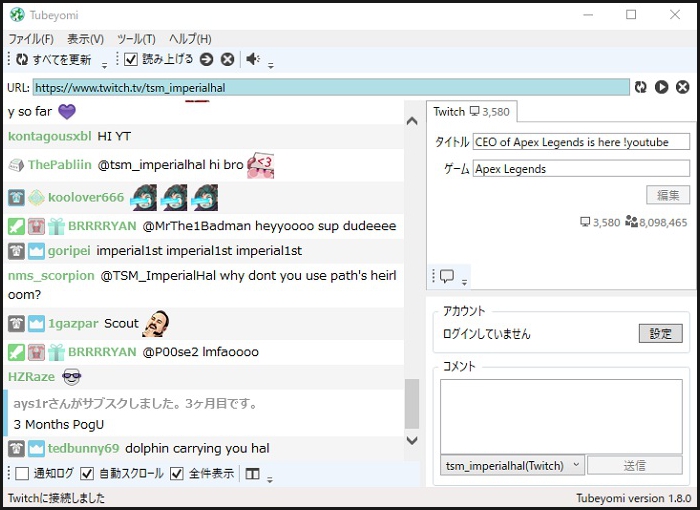Click the diamond badge beside koolover666
This screenshot has height=510, width=700.
[36, 197]
